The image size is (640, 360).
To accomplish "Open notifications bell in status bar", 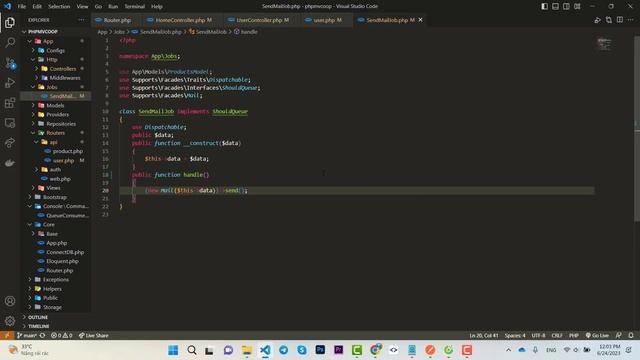I will (631, 336).
